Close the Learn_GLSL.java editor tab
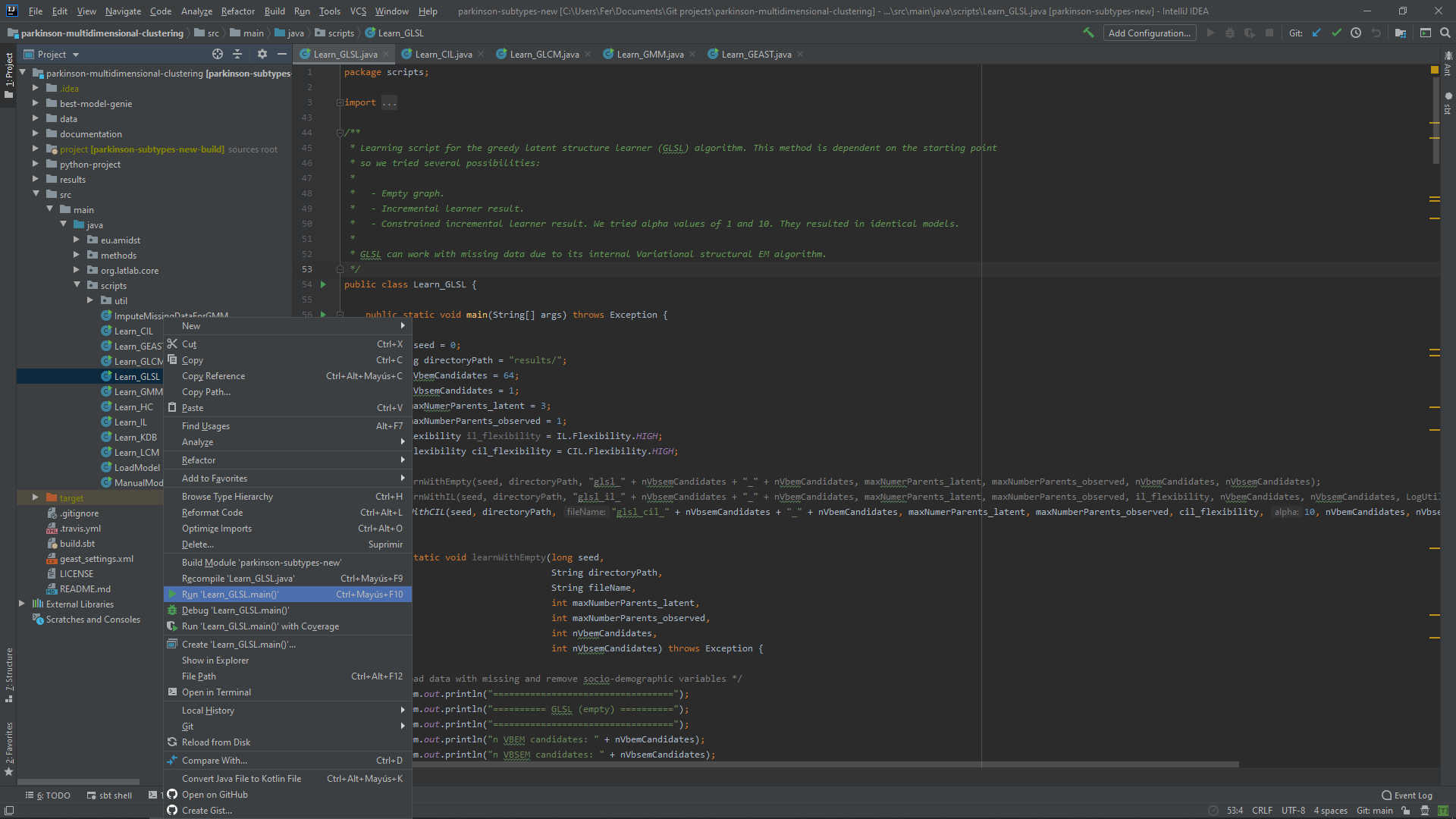Screen dimensions: 1456x819 pos(386,54)
